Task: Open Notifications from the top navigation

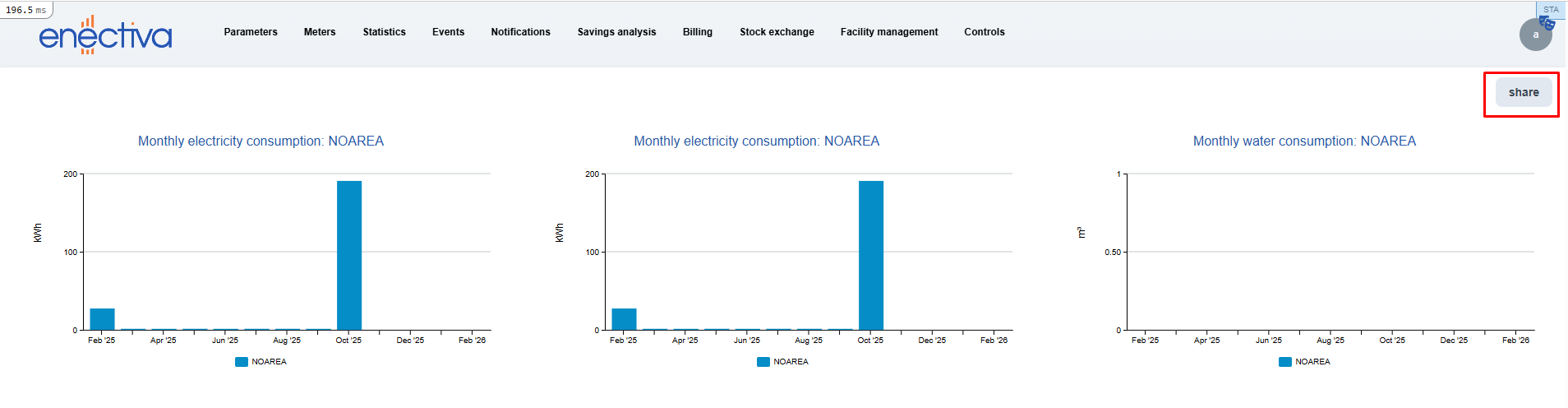Action: (x=520, y=32)
